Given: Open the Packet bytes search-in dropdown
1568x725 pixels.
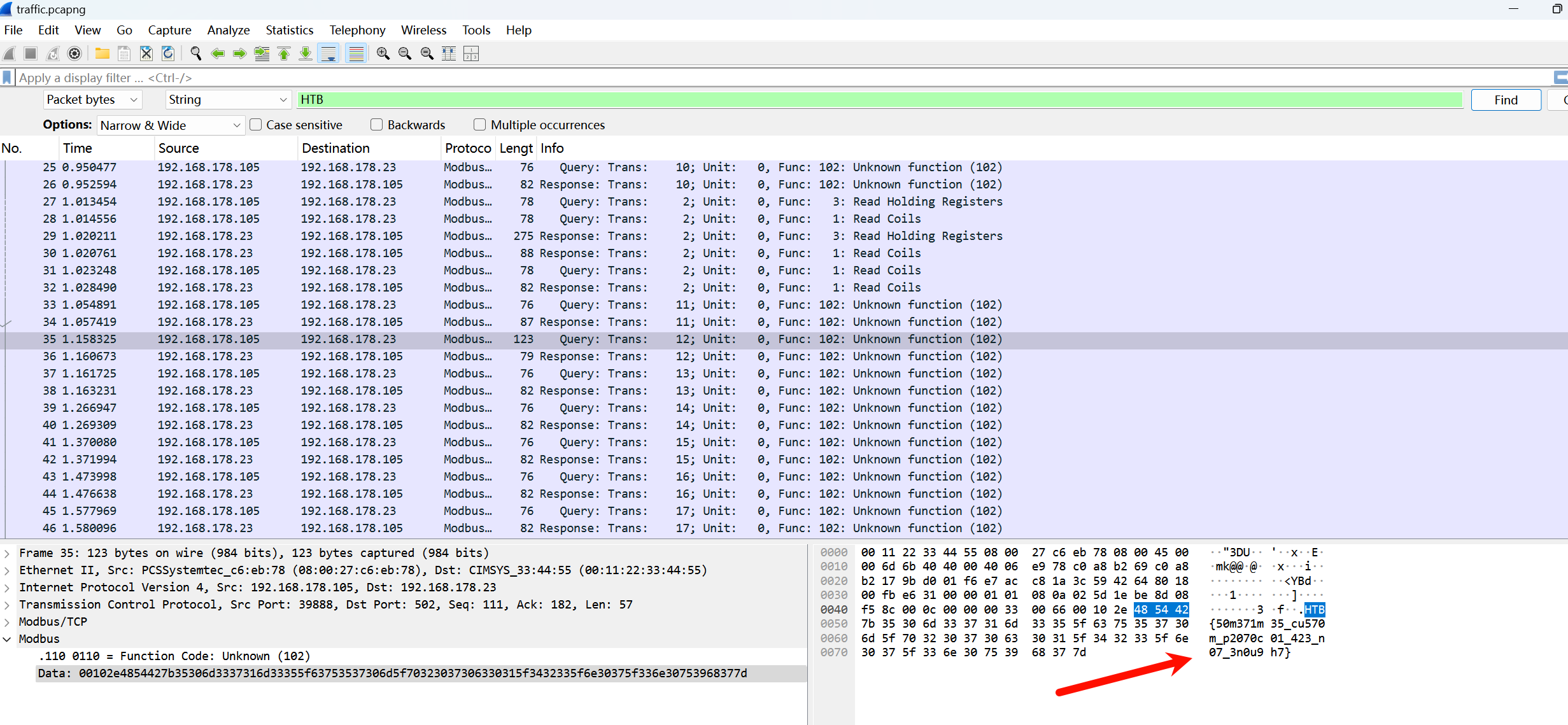Looking at the screenshot, I should coord(92,100).
